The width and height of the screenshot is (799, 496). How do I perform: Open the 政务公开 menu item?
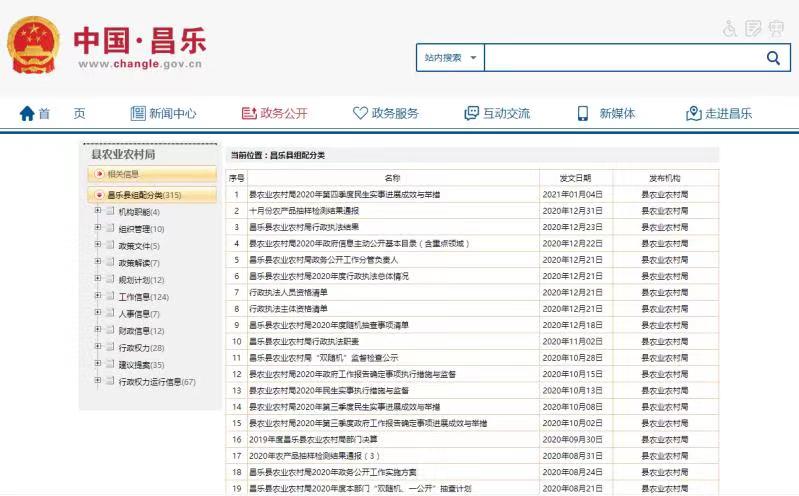pos(274,114)
